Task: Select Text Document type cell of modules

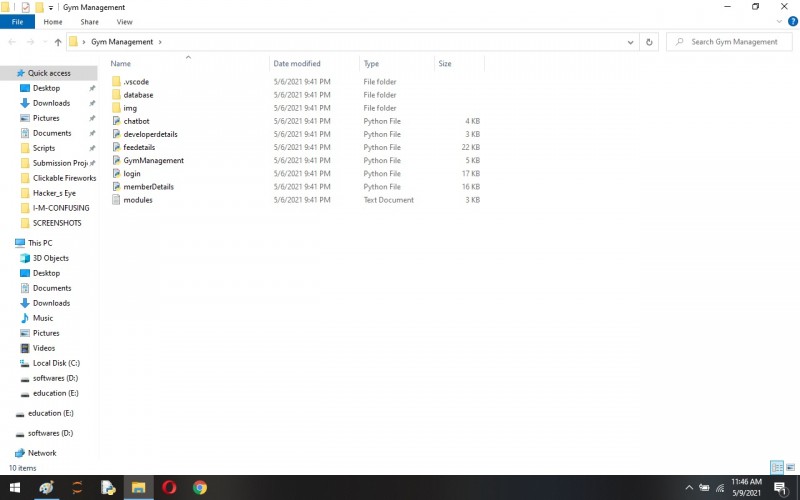Action: 388,200
